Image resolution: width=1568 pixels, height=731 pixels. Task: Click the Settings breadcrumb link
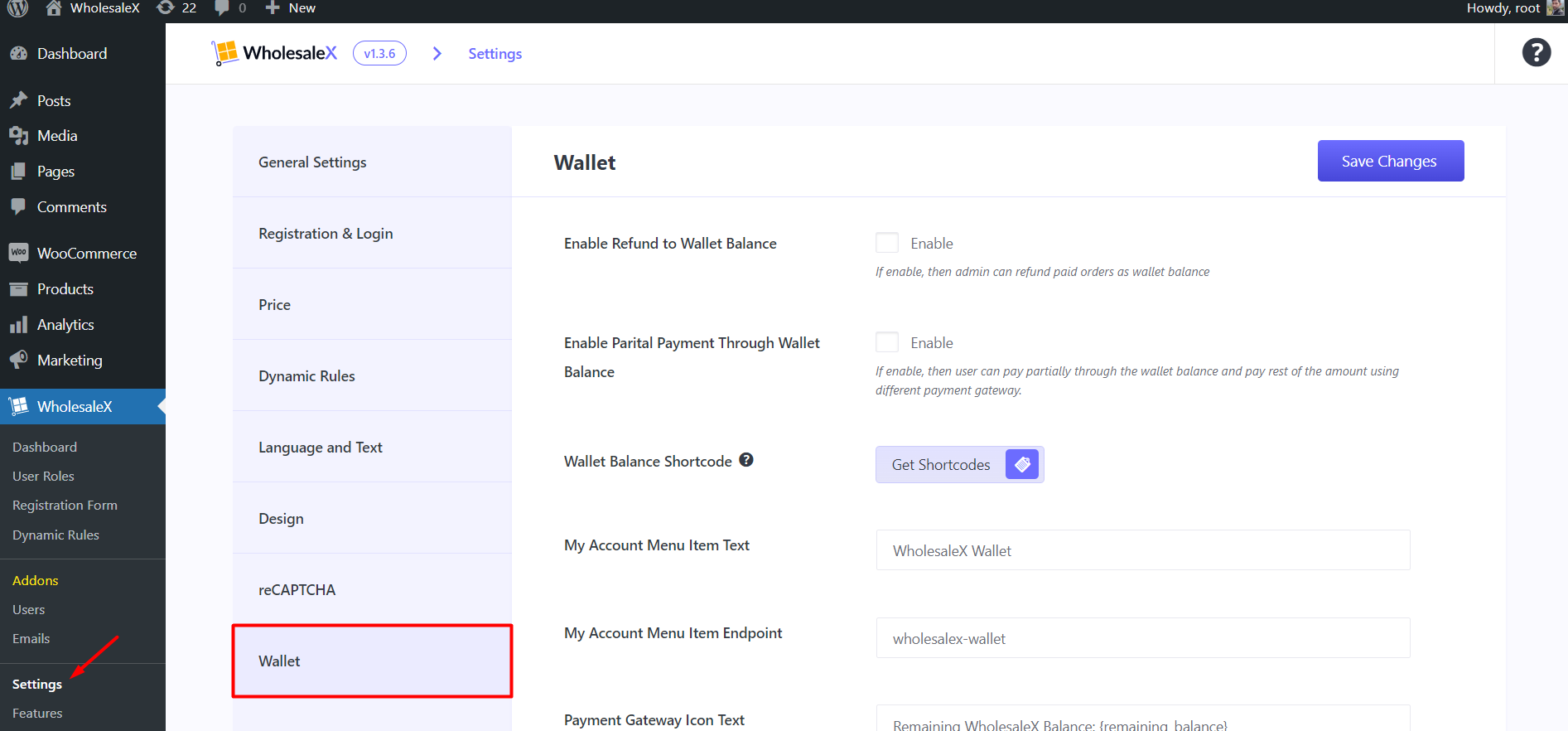[x=495, y=54]
